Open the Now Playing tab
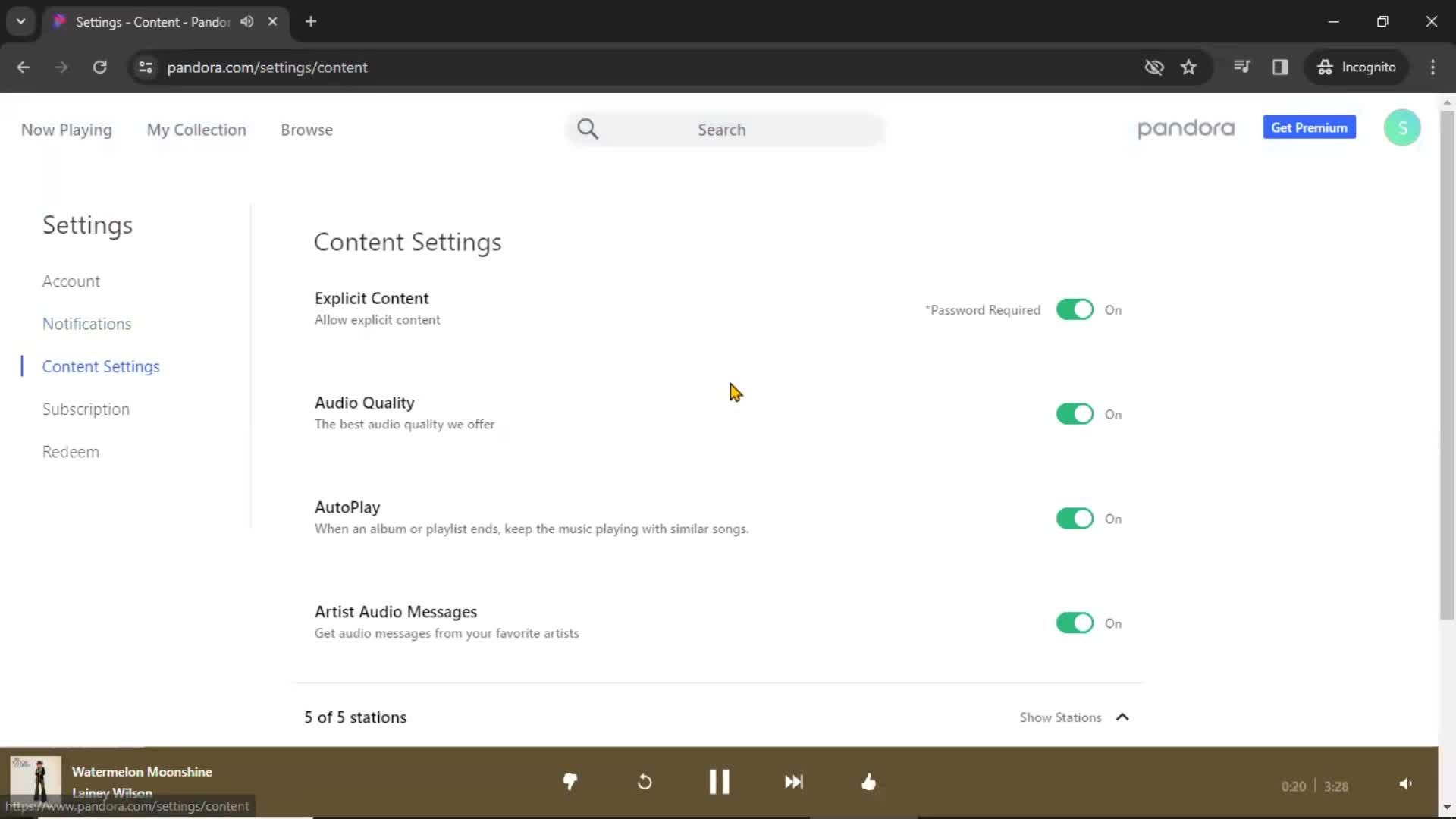 [67, 130]
